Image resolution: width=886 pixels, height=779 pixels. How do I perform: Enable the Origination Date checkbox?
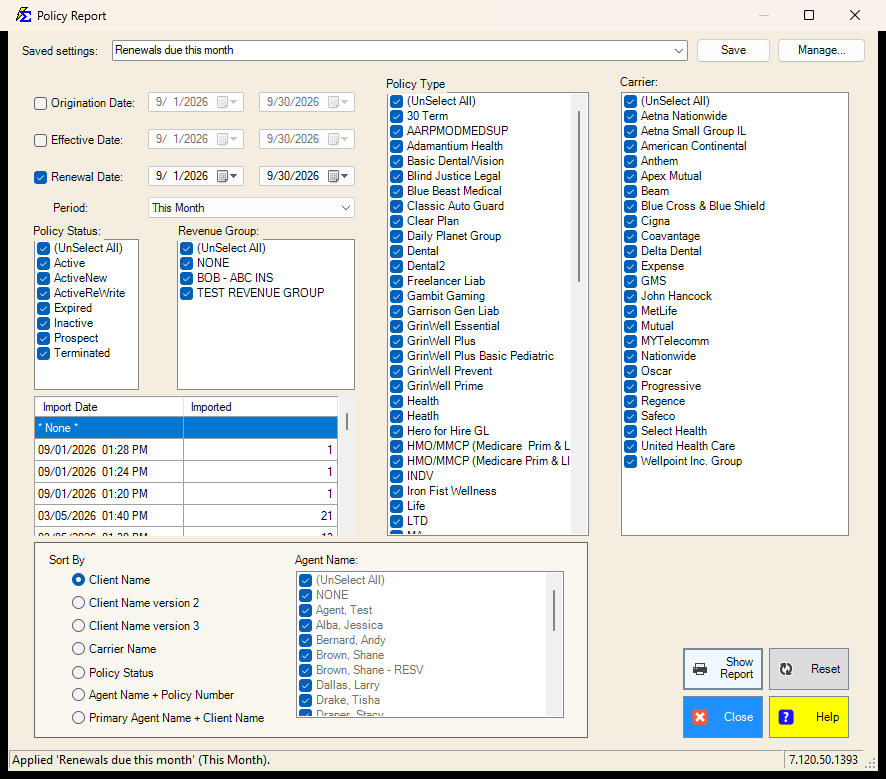(x=40, y=103)
